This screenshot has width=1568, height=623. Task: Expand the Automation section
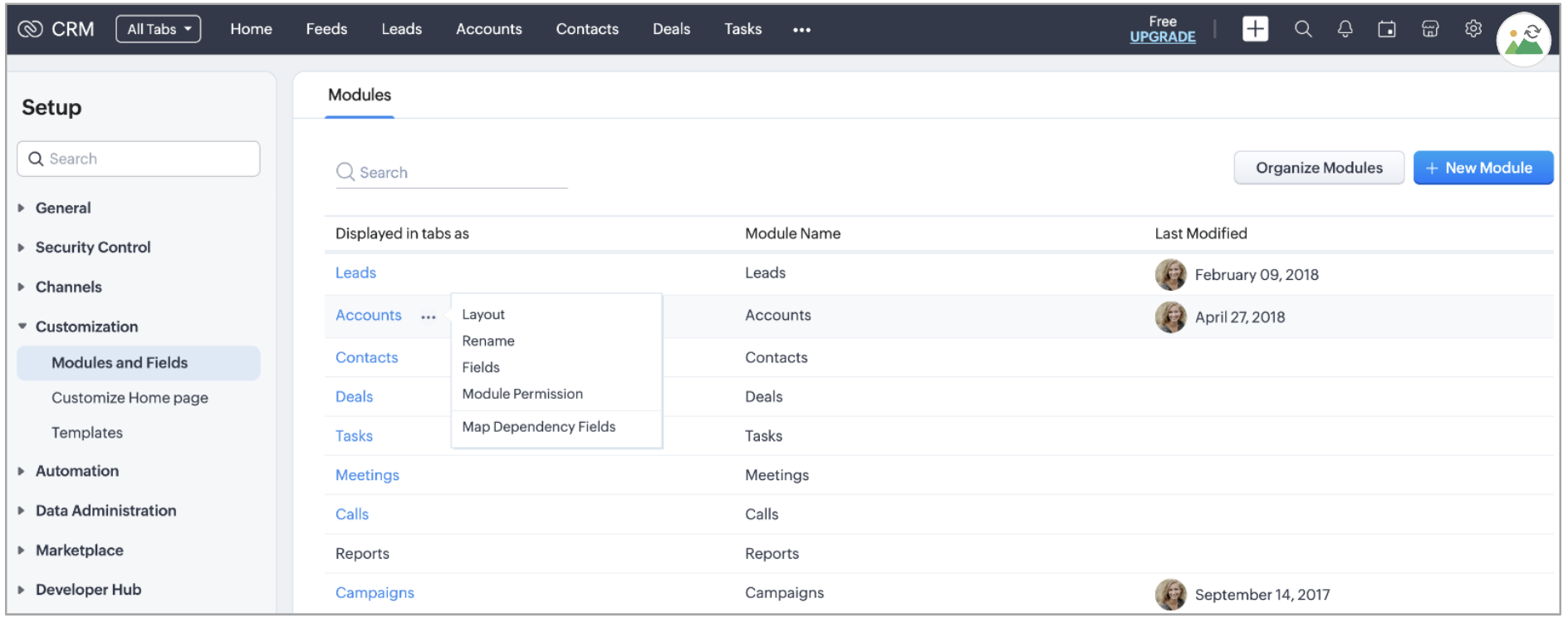click(77, 471)
